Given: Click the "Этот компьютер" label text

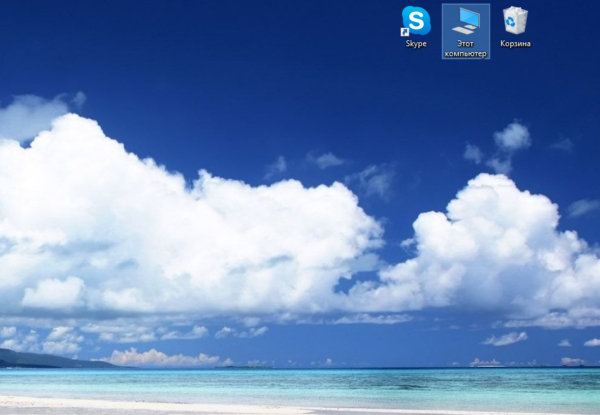Looking at the screenshot, I should click(x=466, y=49).
